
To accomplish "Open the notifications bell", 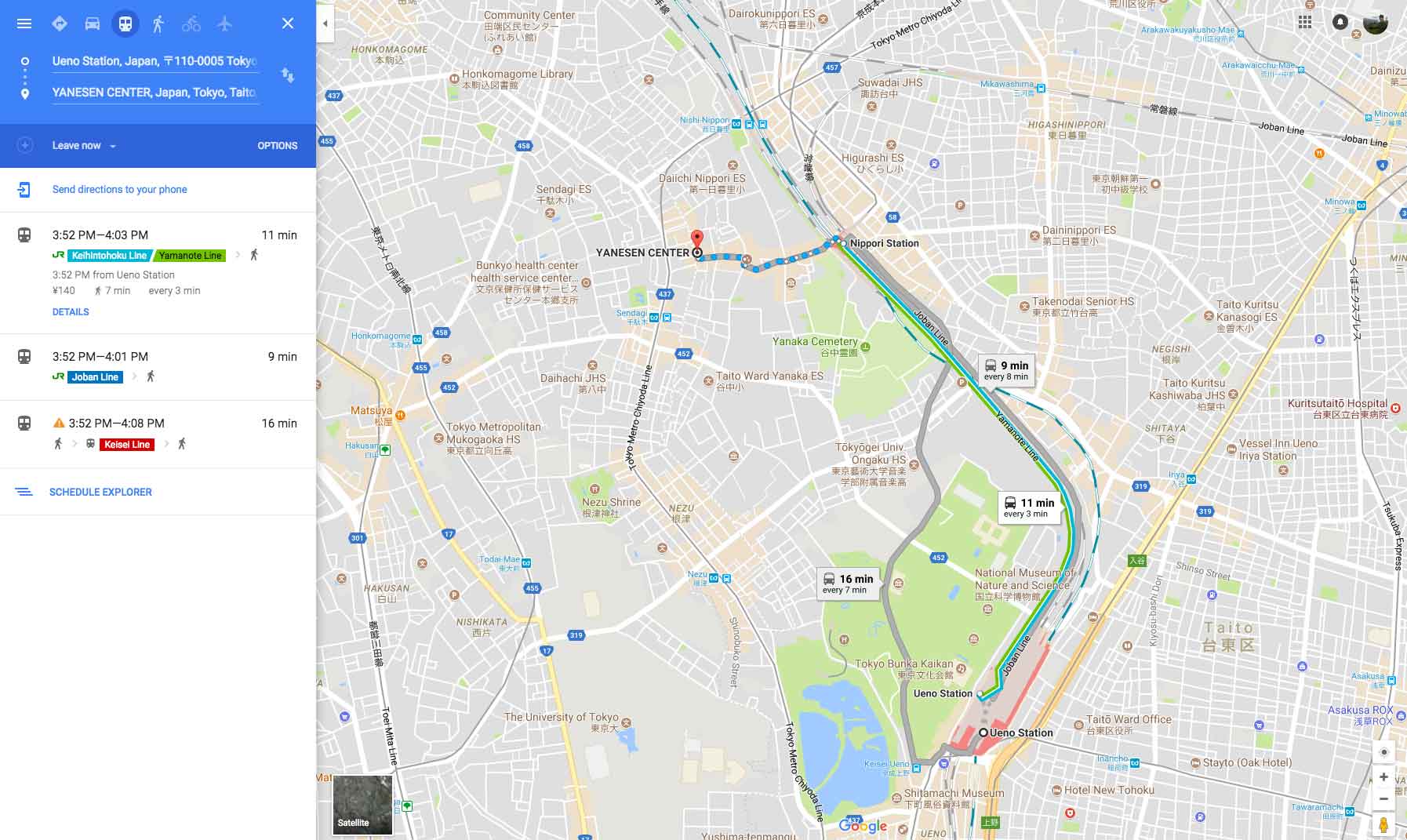I will (1340, 22).
